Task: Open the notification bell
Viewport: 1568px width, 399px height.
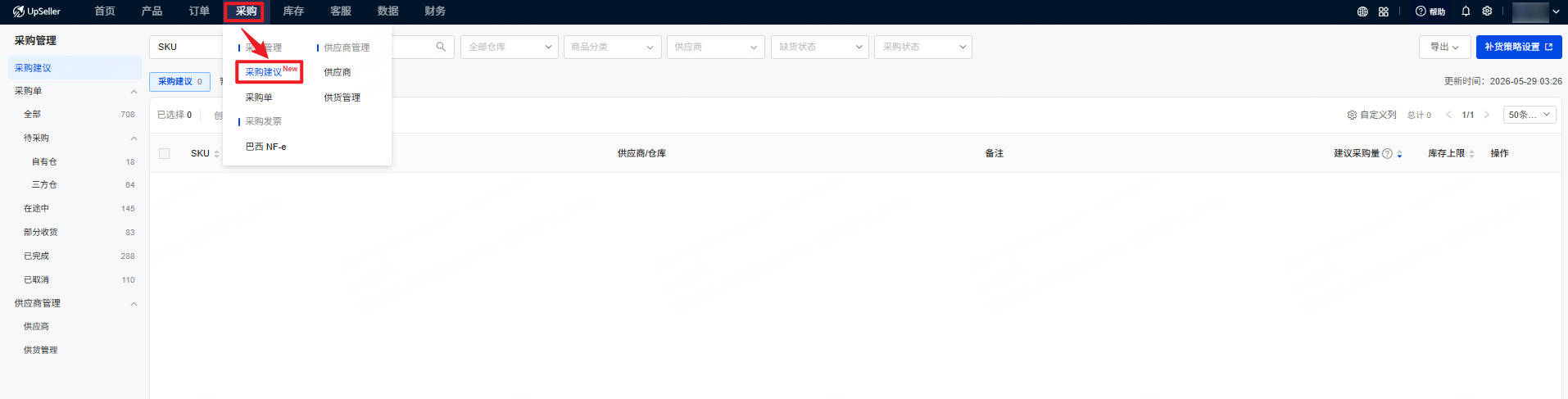Action: tap(1466, 11)
